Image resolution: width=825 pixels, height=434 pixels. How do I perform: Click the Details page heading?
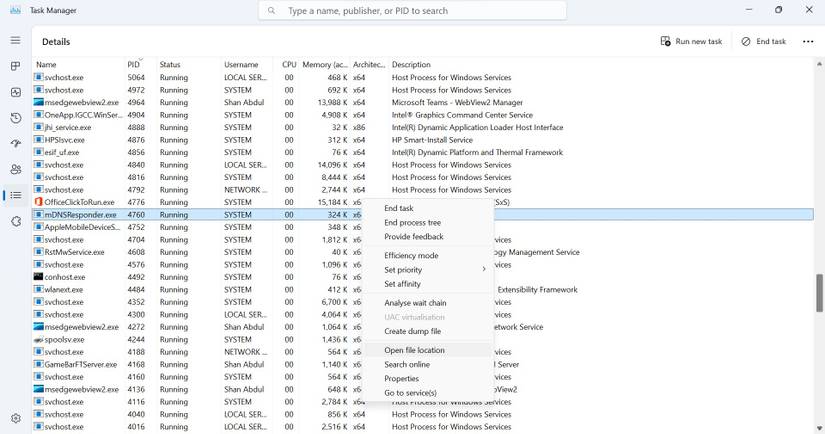pyautogui.click(x=56, y=42)
